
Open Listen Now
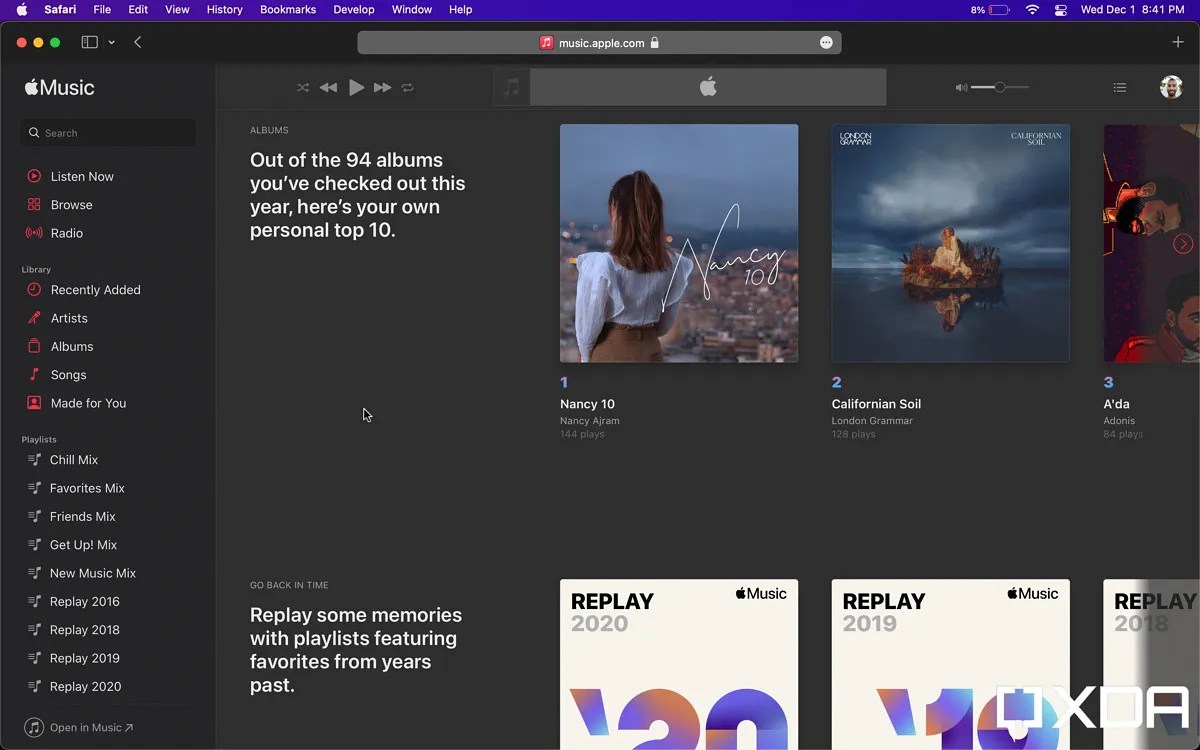click(x=81, y=176)
